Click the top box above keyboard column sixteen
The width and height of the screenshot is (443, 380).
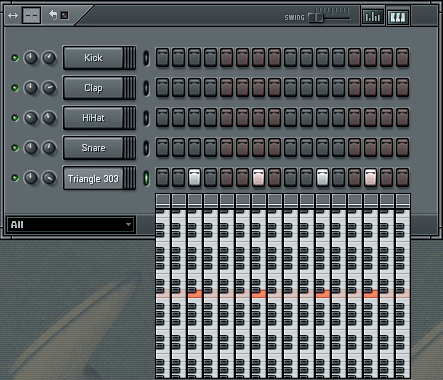click(x=403, y=201)
